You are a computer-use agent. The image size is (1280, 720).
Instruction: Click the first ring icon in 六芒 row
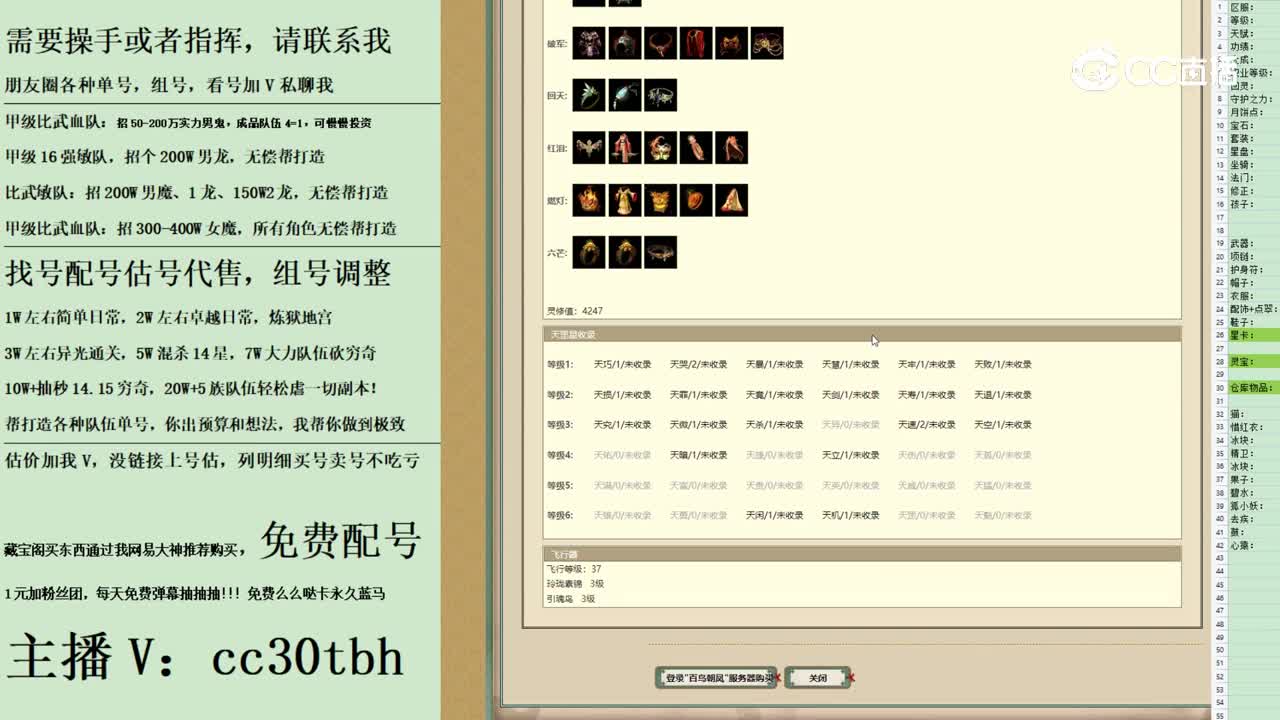coord(589,252)
